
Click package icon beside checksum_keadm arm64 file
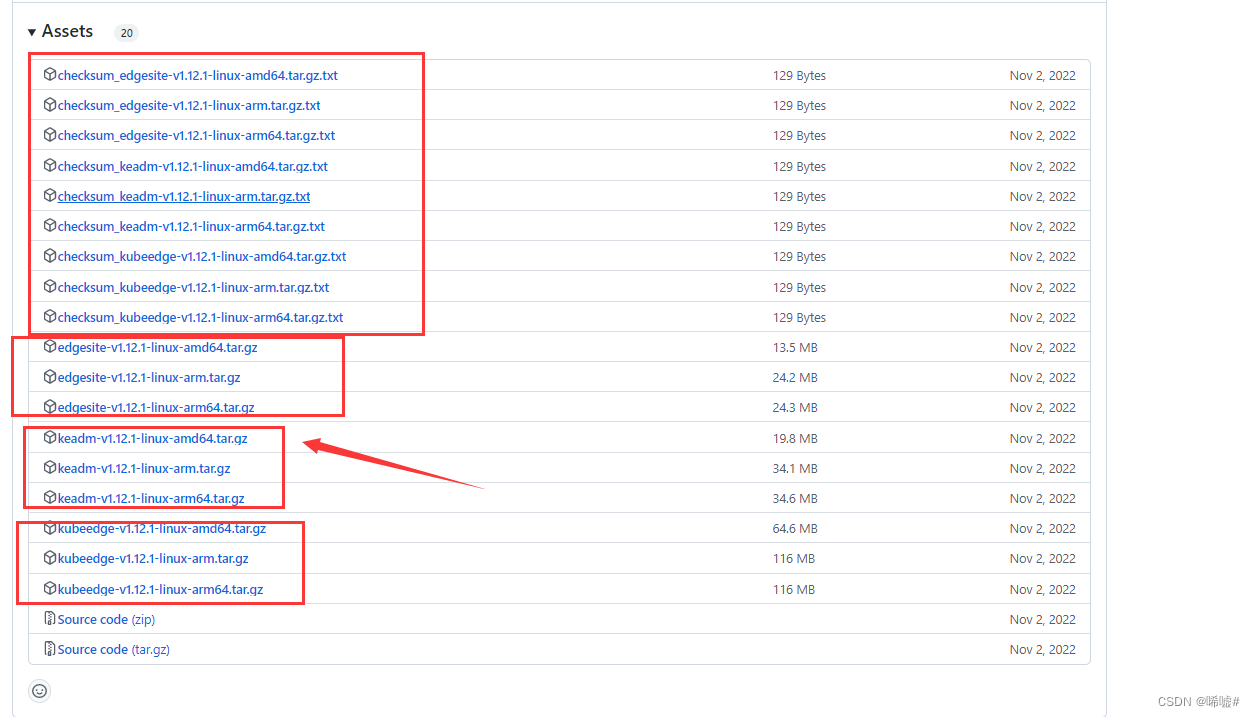pos(50,226)
